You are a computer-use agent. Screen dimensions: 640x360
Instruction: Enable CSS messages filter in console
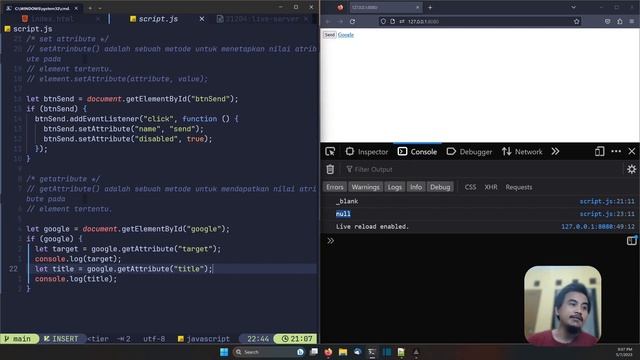[470, 187]
